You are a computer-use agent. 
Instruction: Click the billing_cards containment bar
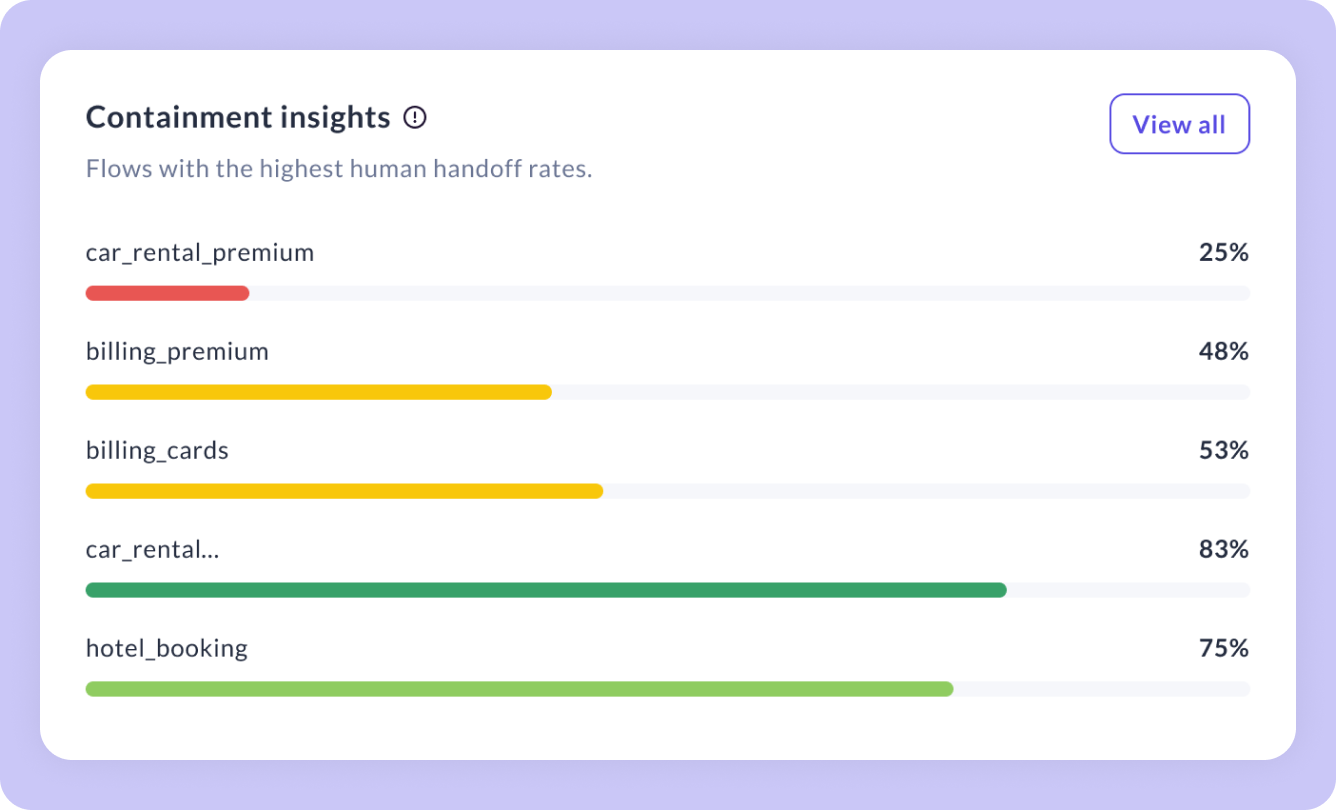click(x=344, y=491)
